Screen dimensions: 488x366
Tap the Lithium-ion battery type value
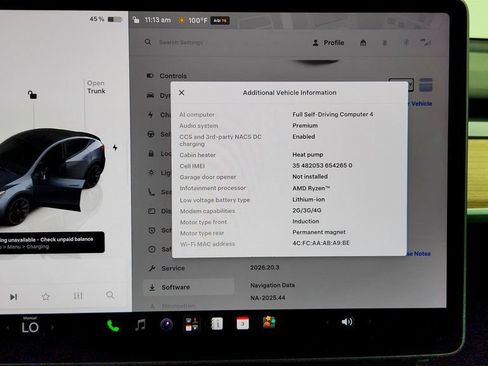click(x=309, y=199)
